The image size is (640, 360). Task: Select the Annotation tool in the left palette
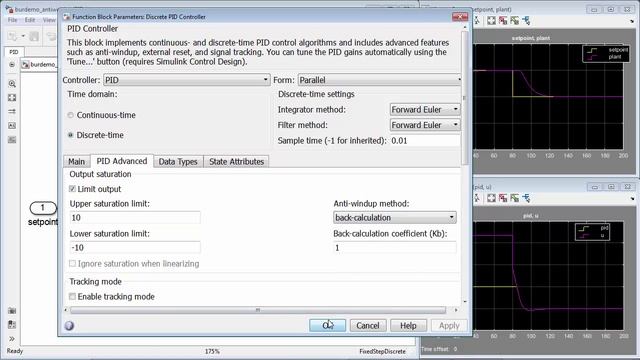pyautogui.click(x=12, y=126)
